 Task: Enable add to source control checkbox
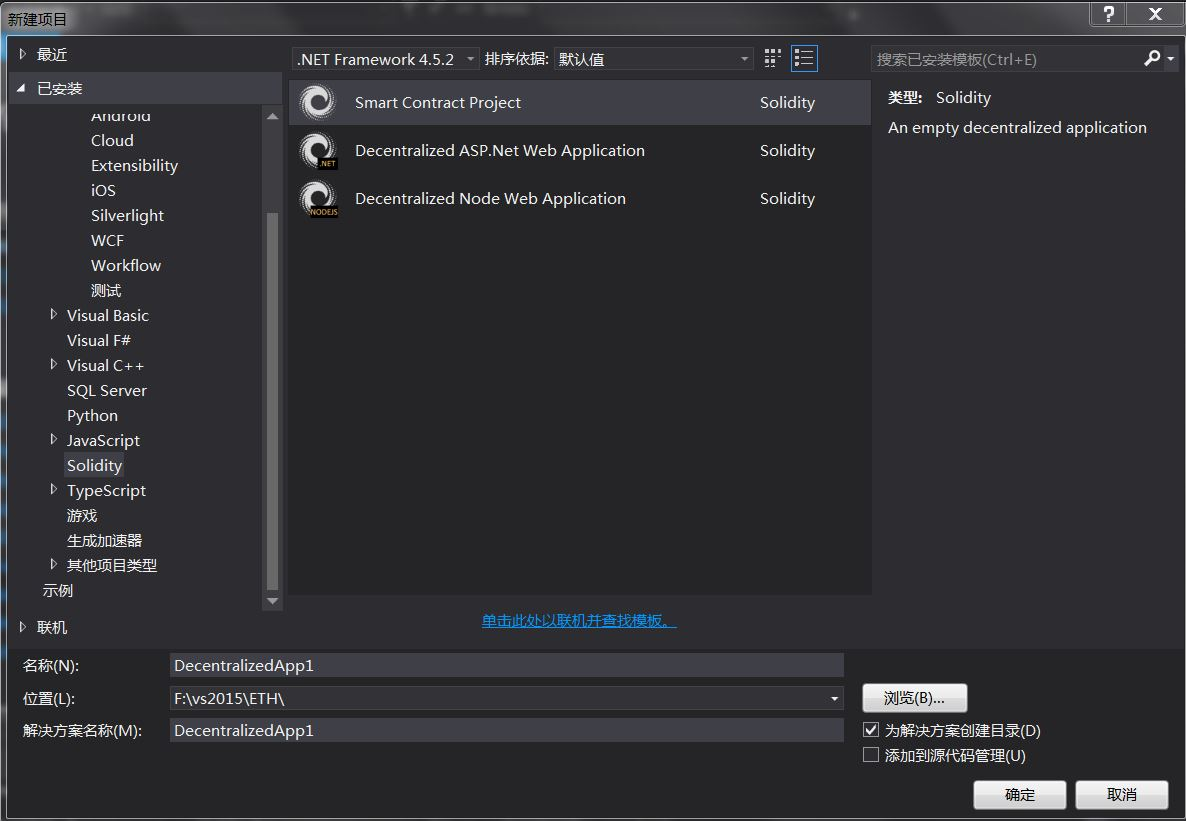pos(871,754)
